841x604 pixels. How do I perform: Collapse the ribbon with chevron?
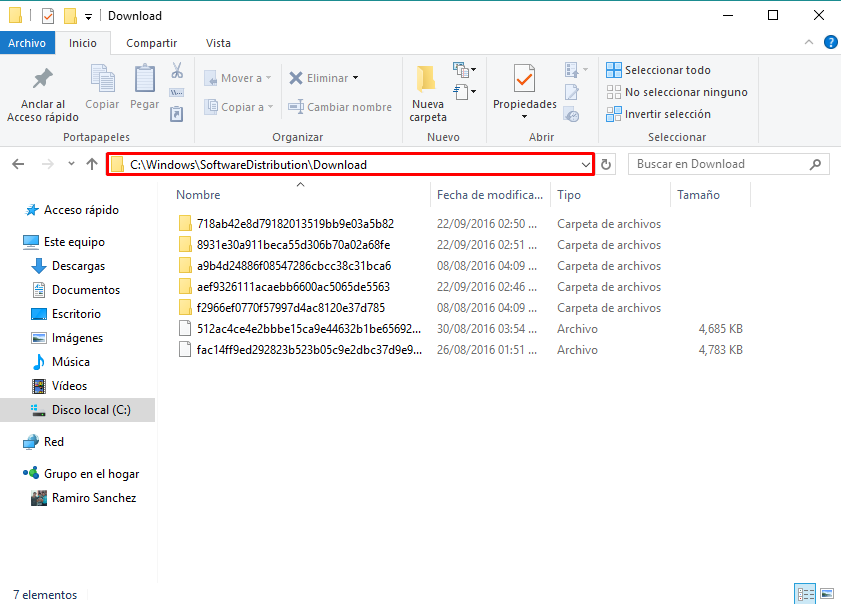809,42
